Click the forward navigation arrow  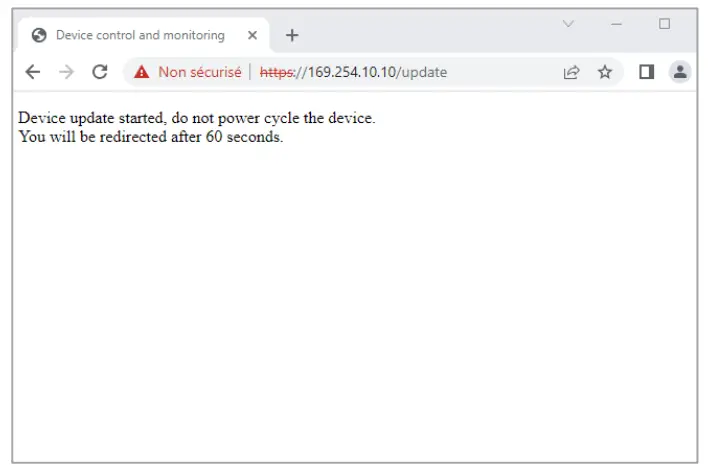pos(66,72)
